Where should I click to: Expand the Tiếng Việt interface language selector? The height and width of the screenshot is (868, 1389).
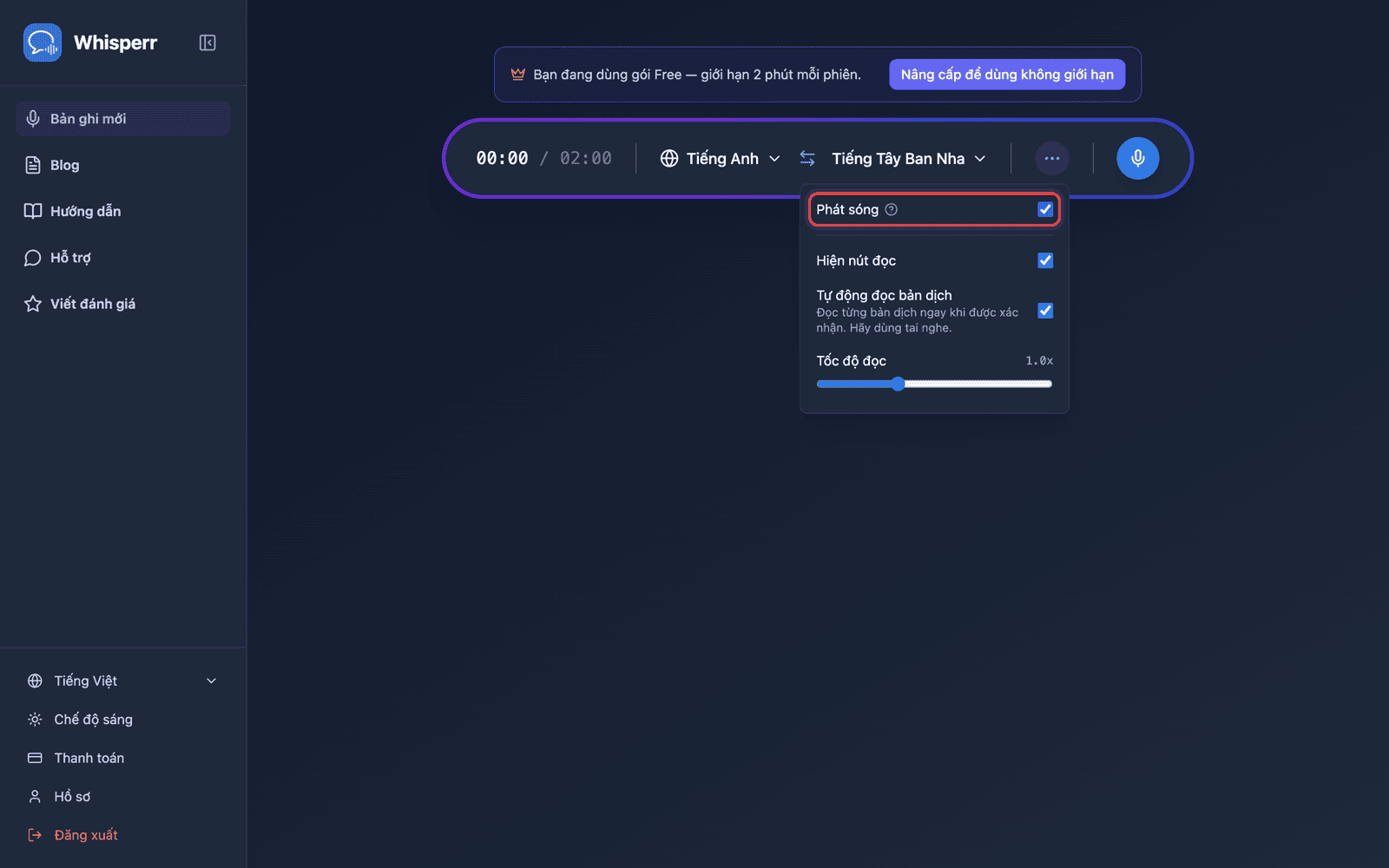[x=123, y=681]
